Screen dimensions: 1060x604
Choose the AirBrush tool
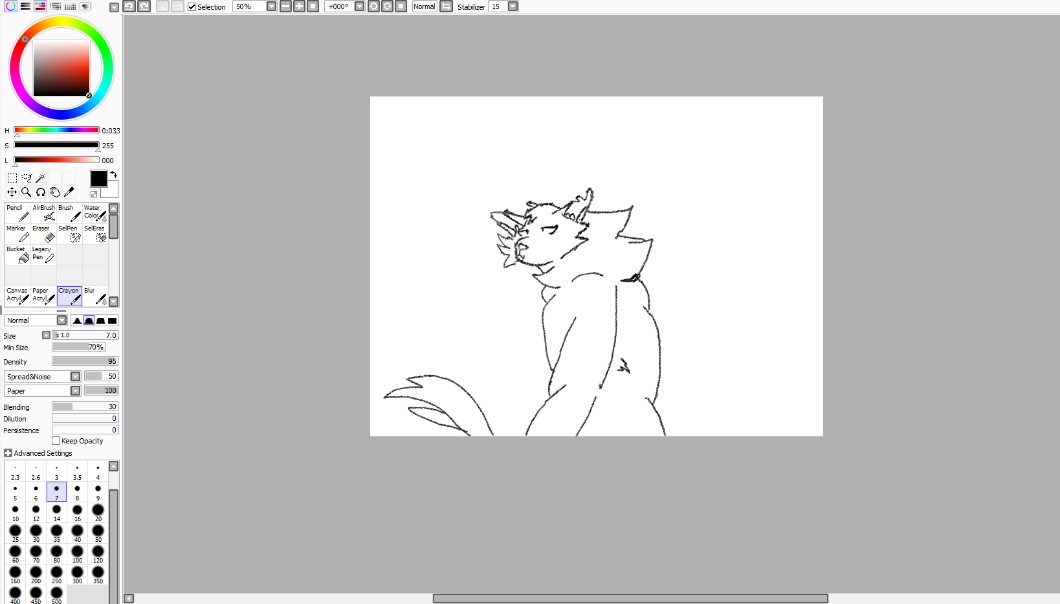(x=43, y=213)
